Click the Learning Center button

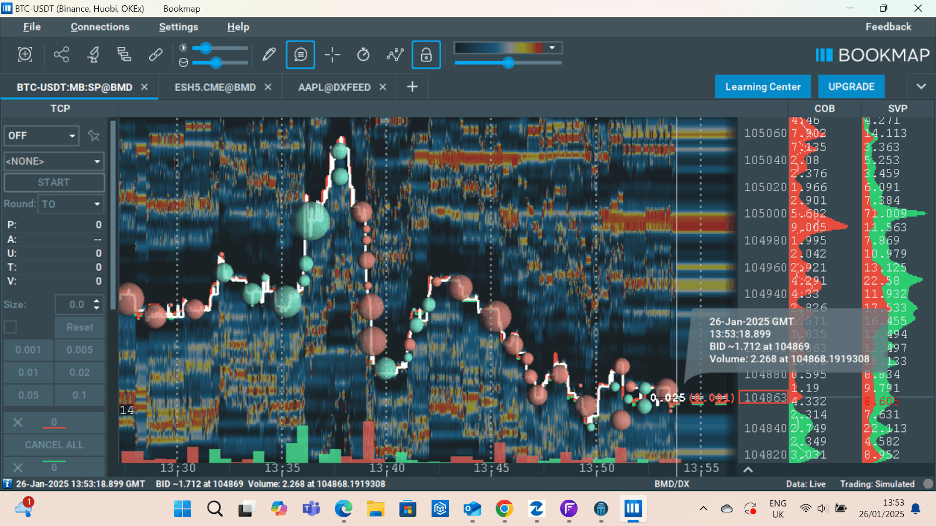(762, 87)
